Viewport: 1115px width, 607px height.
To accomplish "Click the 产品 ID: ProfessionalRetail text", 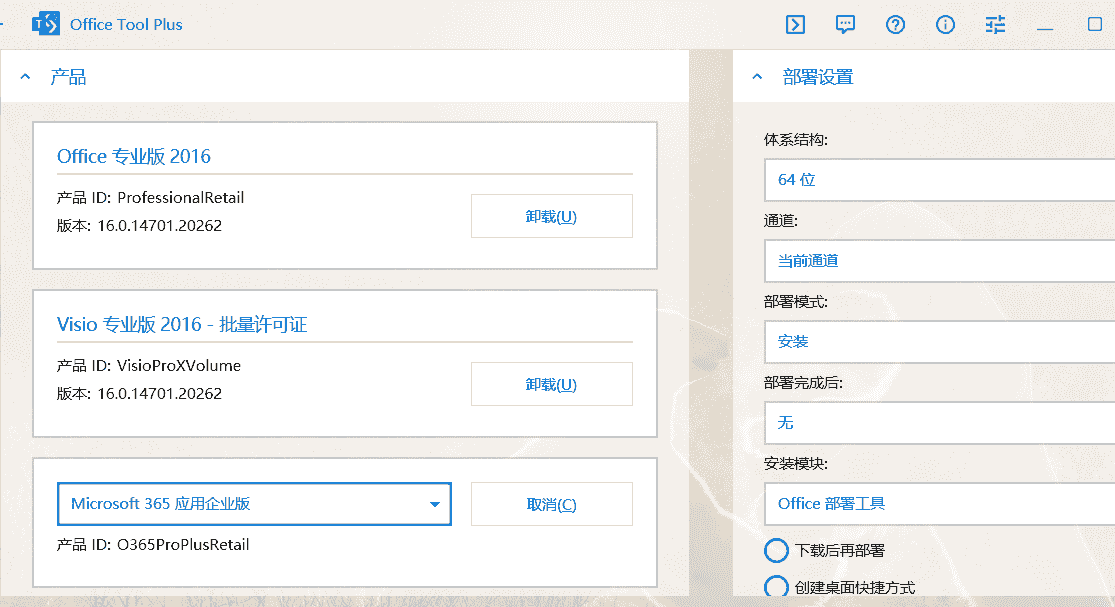I will [x=150, y=198].
